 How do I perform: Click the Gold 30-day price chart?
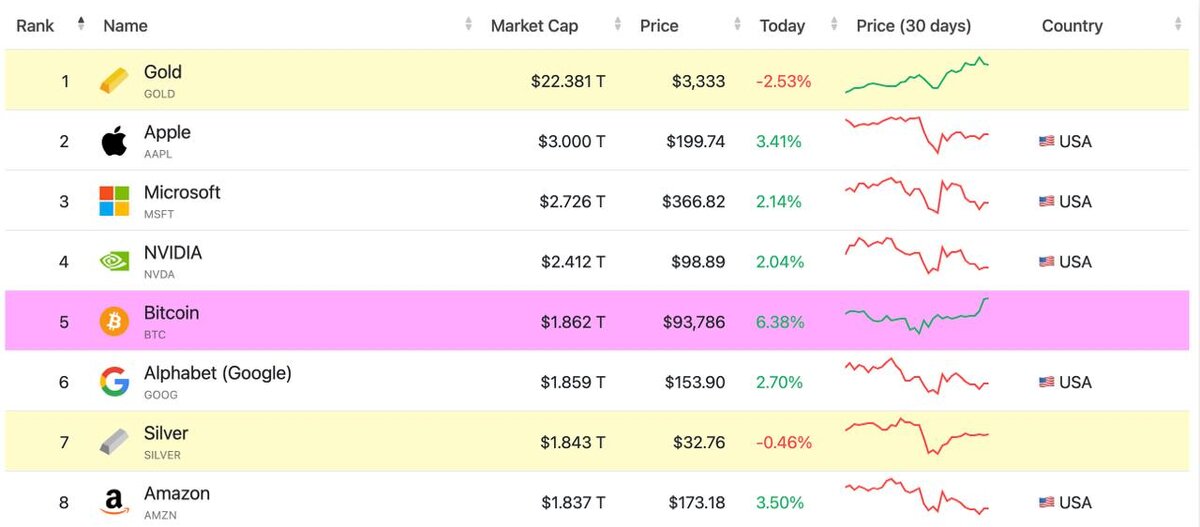point(917,77)
